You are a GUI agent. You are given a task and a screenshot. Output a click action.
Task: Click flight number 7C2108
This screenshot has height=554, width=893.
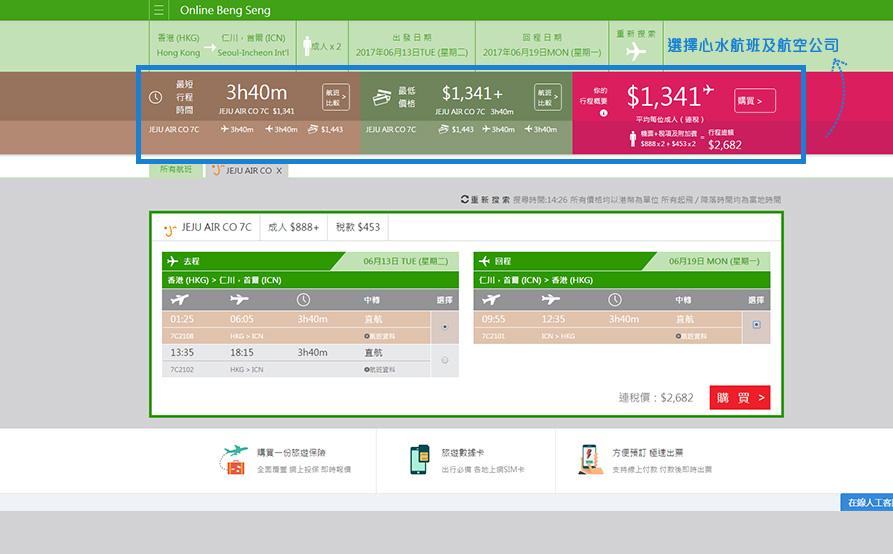[x=182, y=336]
